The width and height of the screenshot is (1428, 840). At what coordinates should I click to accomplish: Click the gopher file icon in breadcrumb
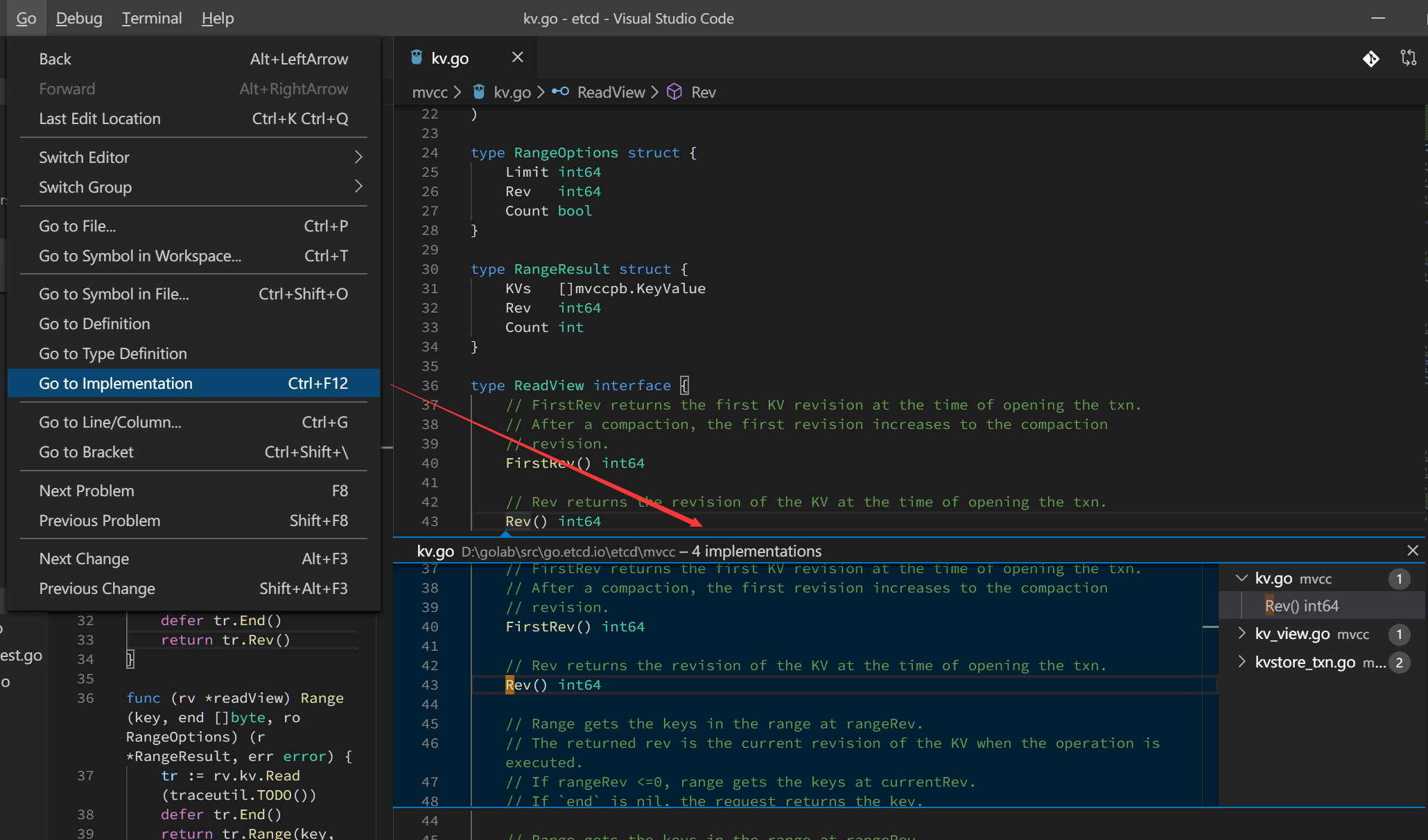[479, 92]
